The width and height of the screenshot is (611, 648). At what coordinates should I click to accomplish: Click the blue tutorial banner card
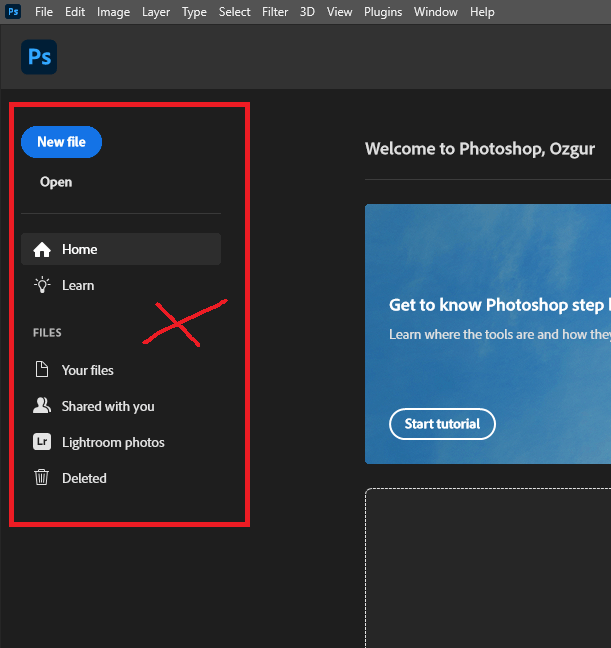(488, 334)
